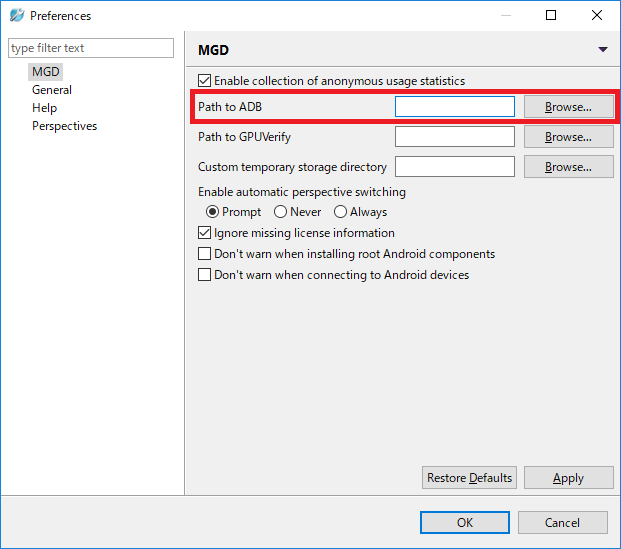Viewport: 621px width, 549px height.
Task: Toggle anonymous usage statistics collection checkbox
Action: 204,81
